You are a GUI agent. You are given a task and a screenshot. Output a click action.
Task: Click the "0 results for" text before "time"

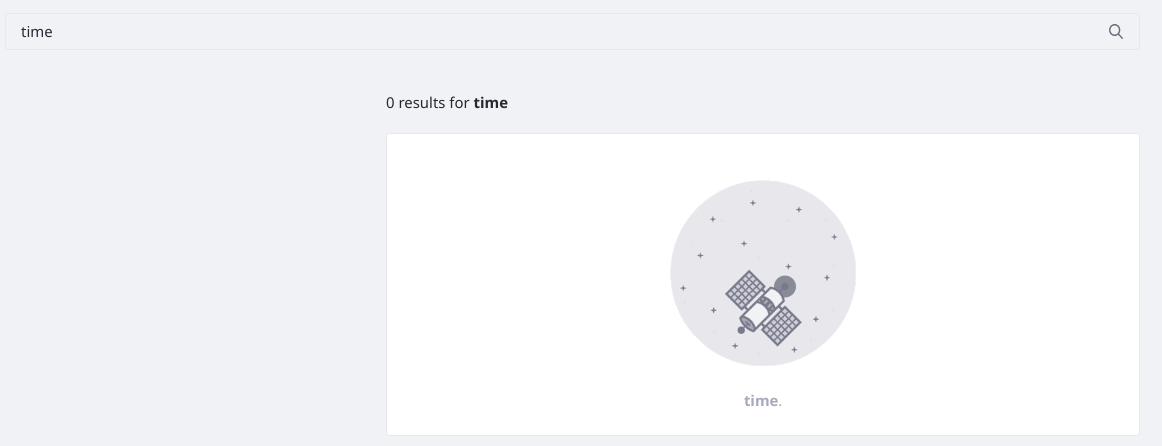[428, 103]
